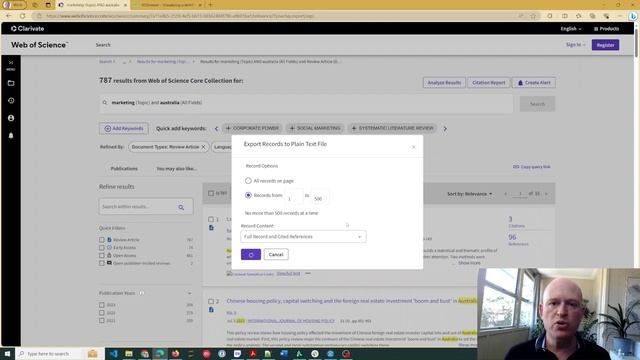The height and width of the screenshot is (360, 640).
Task: Select All records on page option
Action: tap(248, 180)
